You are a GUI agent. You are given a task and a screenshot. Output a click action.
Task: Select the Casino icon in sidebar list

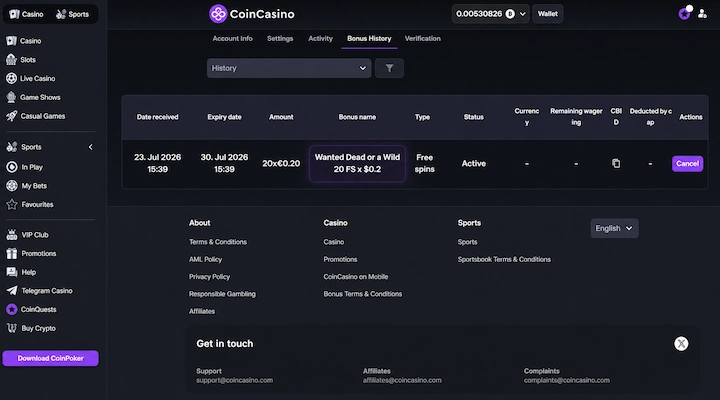click(x=11, y=41)
